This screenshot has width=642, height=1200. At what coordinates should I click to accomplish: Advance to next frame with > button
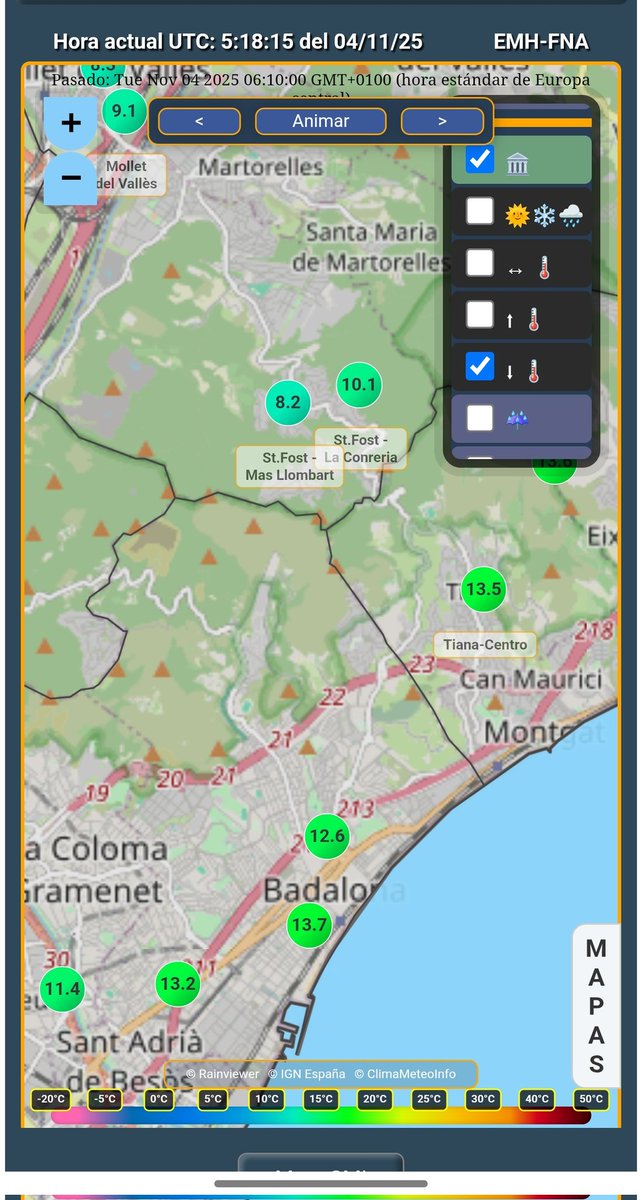point(442,121)
